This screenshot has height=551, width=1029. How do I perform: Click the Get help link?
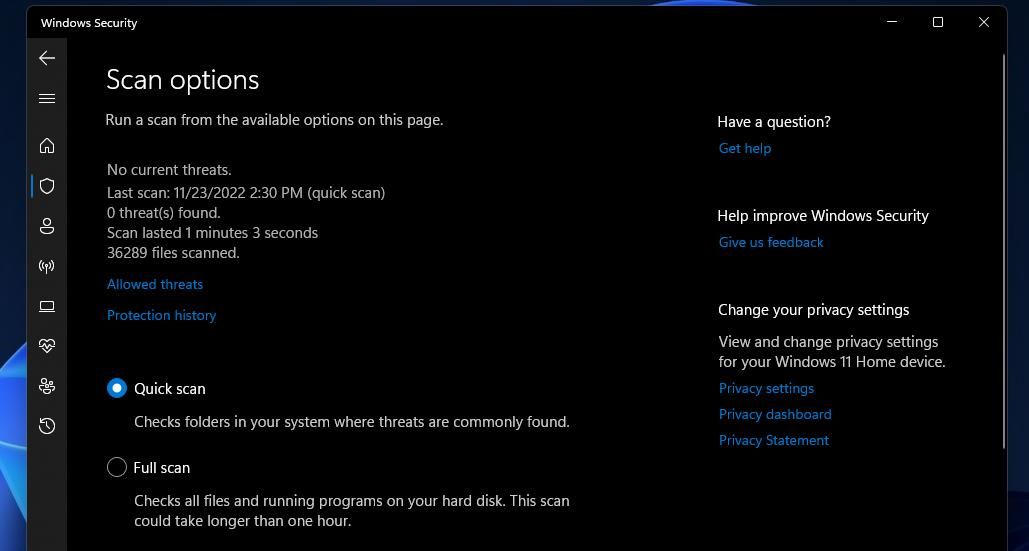pyautogui.click(x=745, y=148)
